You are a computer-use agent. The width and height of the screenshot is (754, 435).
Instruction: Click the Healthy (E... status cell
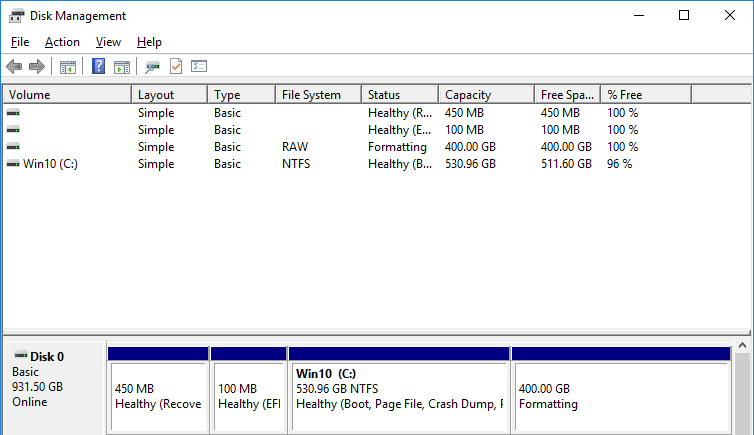400,130
